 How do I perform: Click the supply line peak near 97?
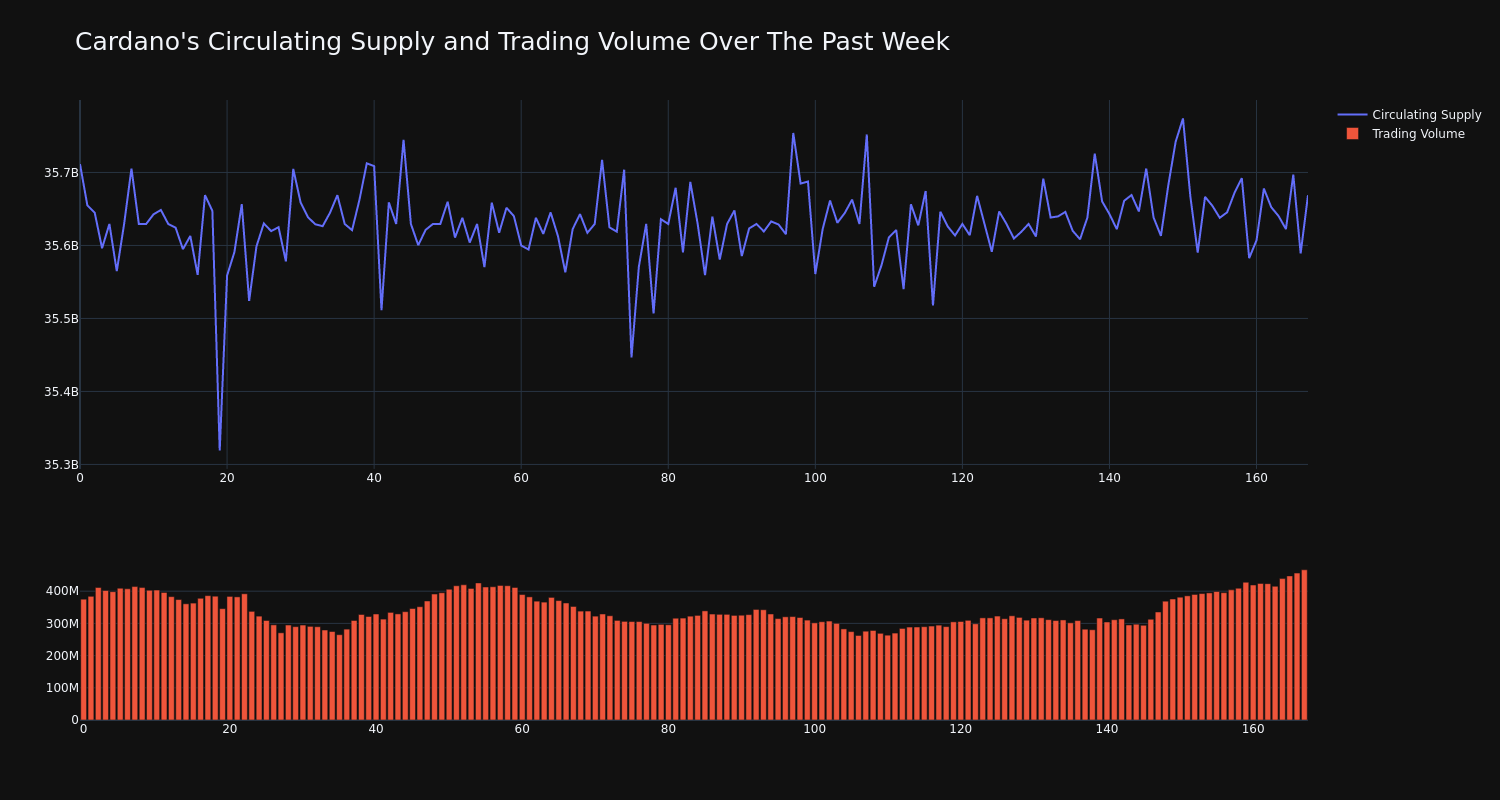click(x=793, y=133)
